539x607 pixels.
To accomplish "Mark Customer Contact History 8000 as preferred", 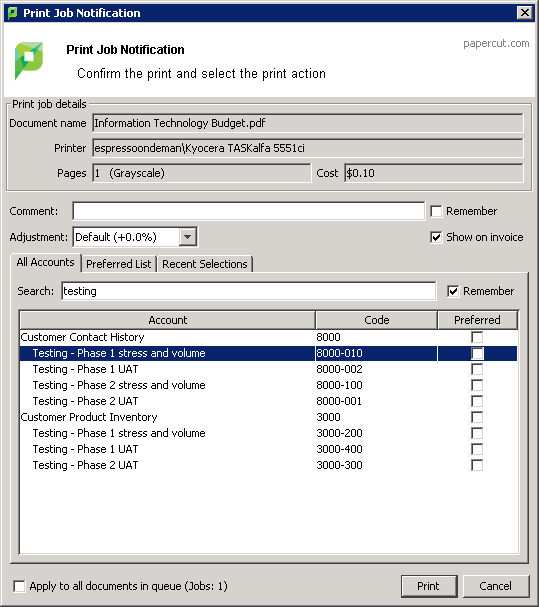I will [477, 337].
